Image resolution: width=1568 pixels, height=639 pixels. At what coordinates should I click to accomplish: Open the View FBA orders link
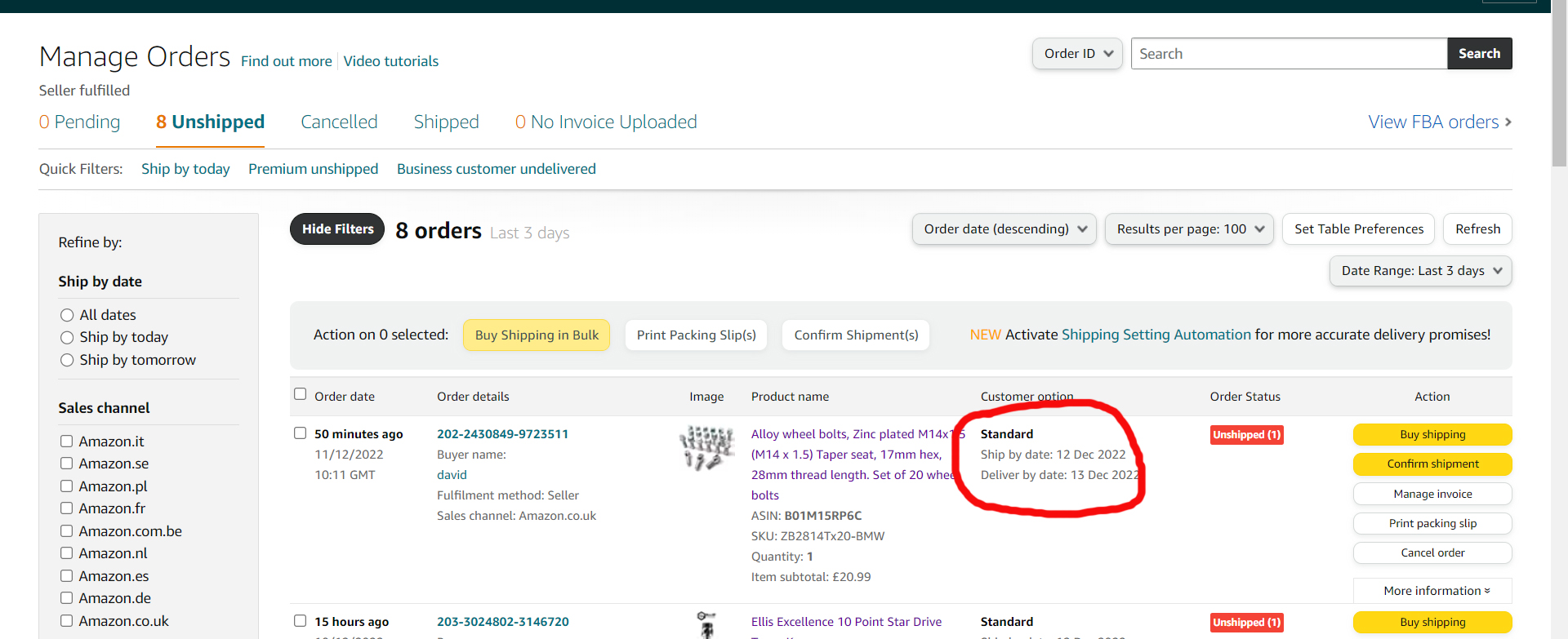(x=1440, y=122)
